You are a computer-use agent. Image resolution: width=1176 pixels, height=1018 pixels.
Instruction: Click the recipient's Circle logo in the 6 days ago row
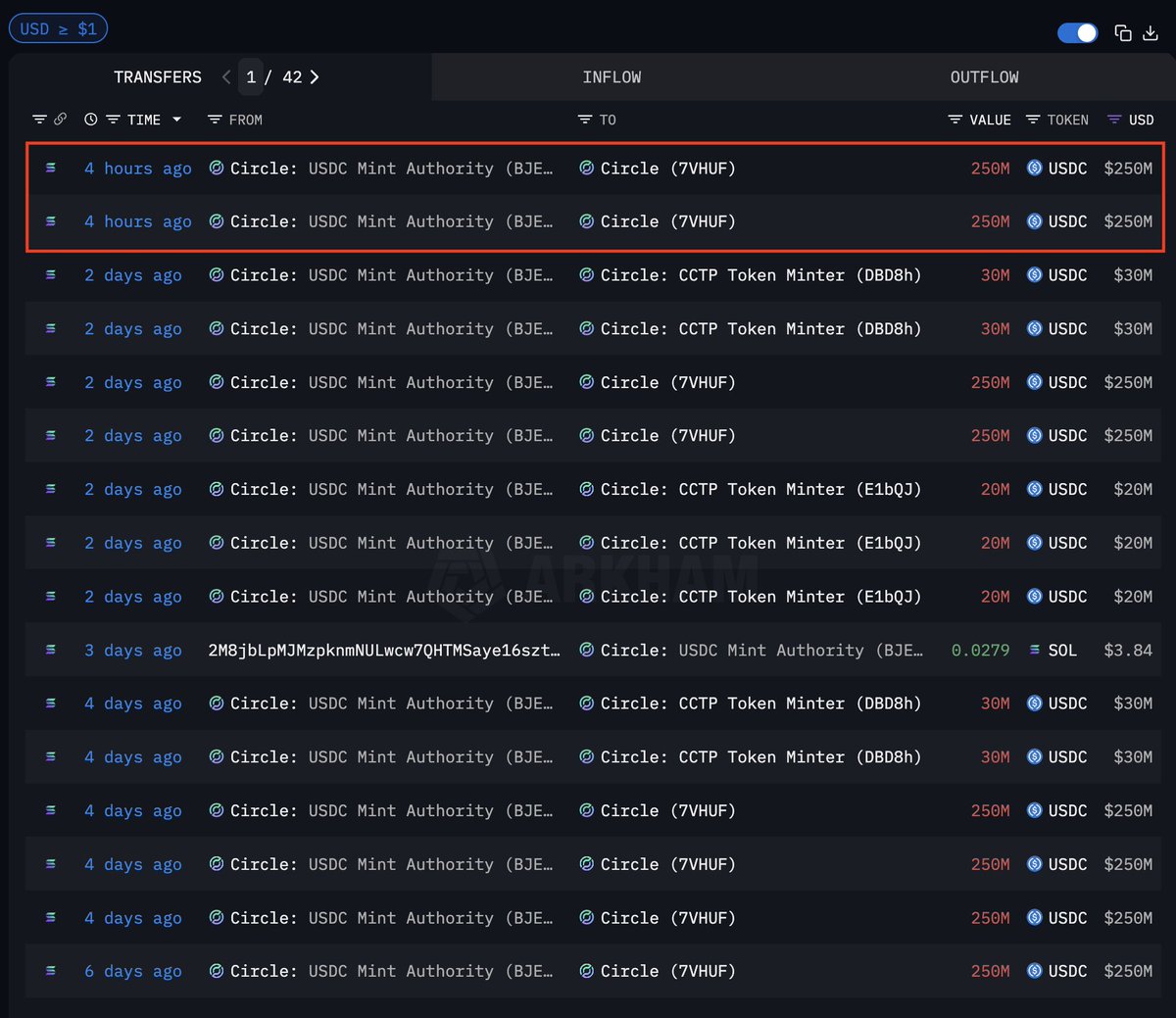click(x=586, y=971)
